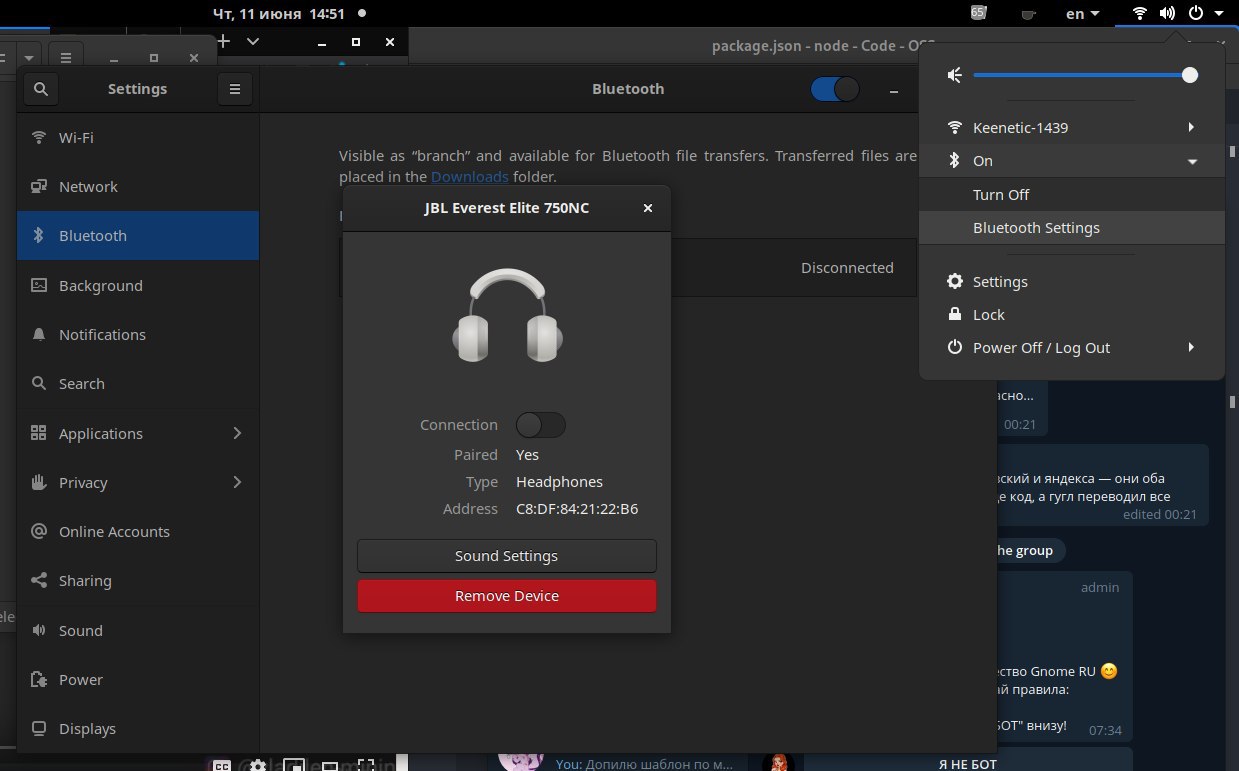1239x771 pixels.
Task: Collapse the Bluetooth On submenu
Action: pos(1192,161)
